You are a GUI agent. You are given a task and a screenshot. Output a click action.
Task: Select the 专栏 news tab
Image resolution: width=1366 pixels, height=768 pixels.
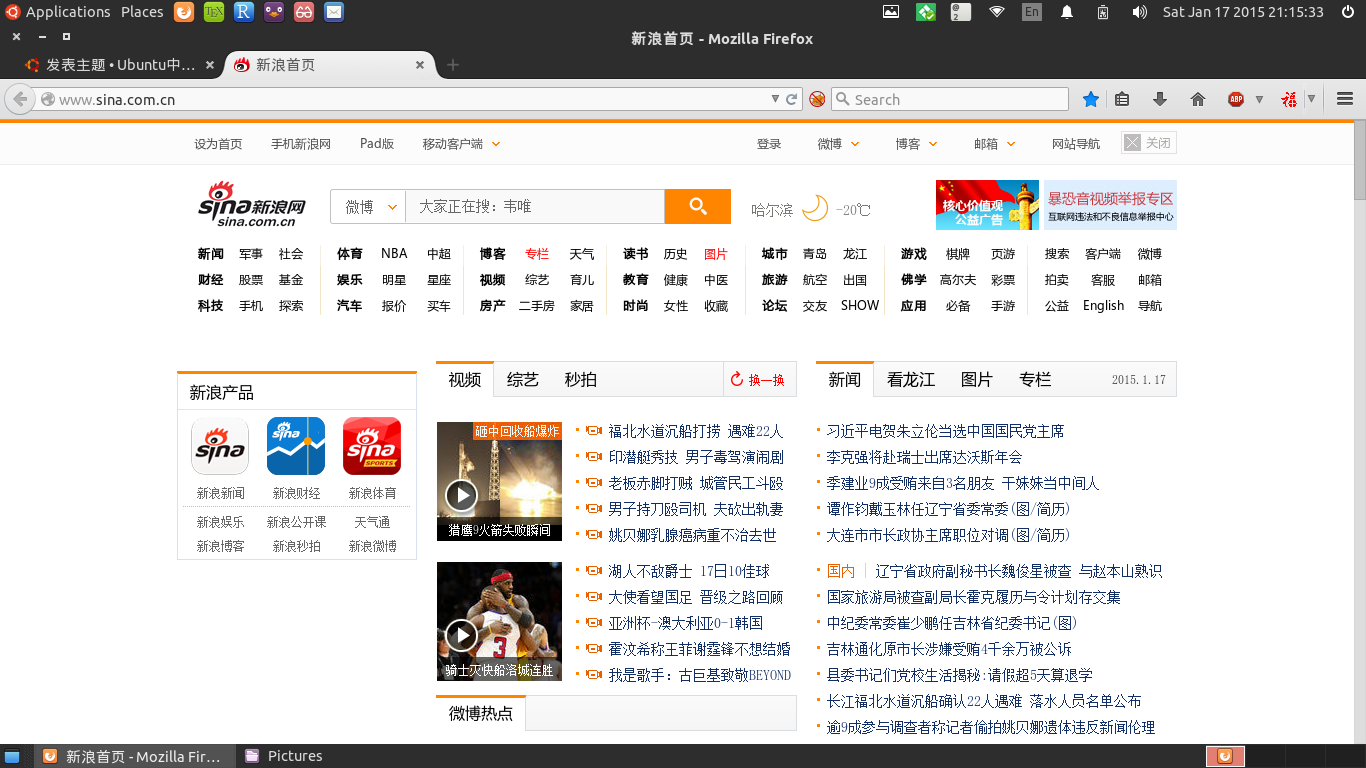(1035, 380)
